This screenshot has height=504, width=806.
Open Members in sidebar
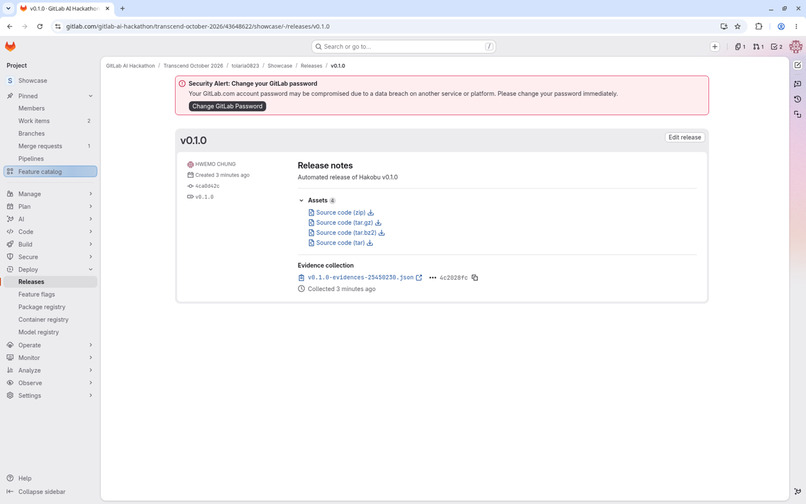click(x=50, y=109)
